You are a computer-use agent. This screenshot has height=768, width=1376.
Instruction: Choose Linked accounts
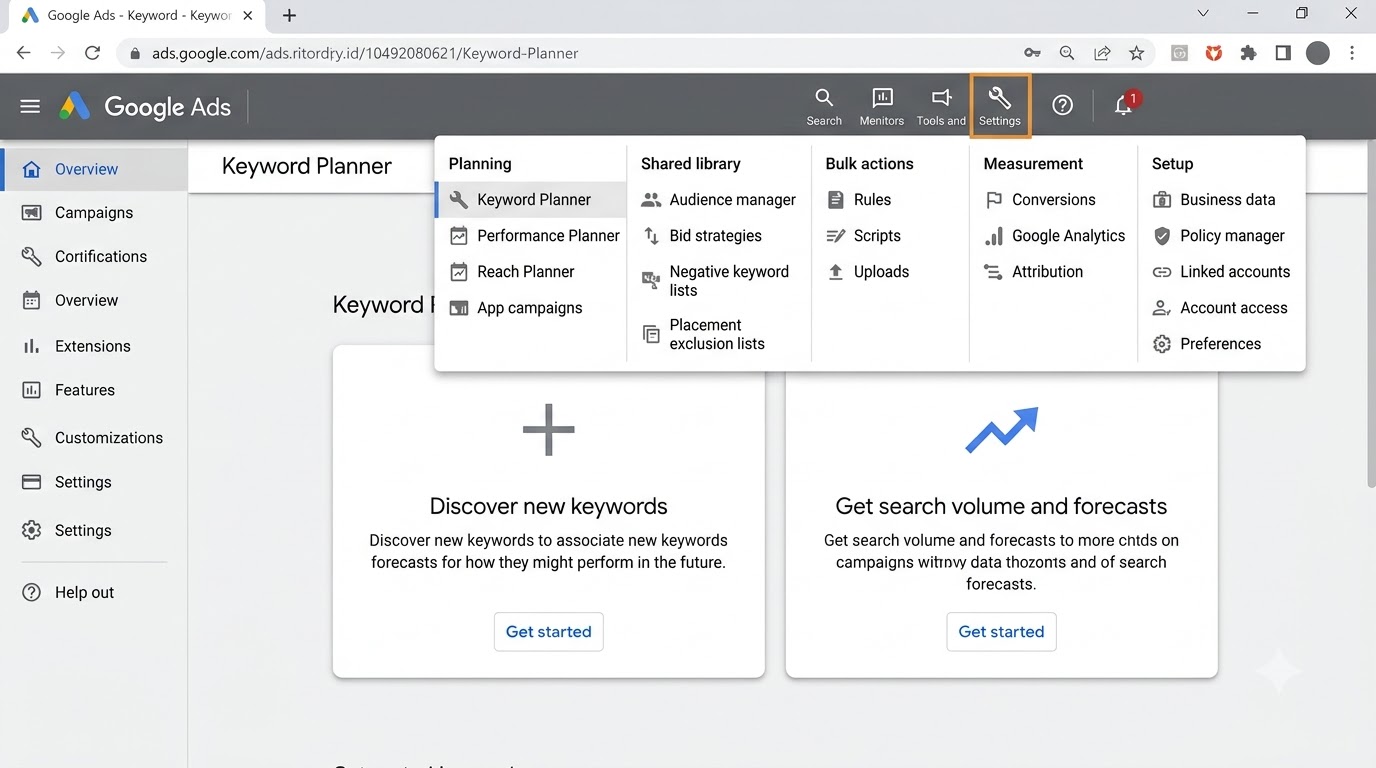click(1221, 272)
